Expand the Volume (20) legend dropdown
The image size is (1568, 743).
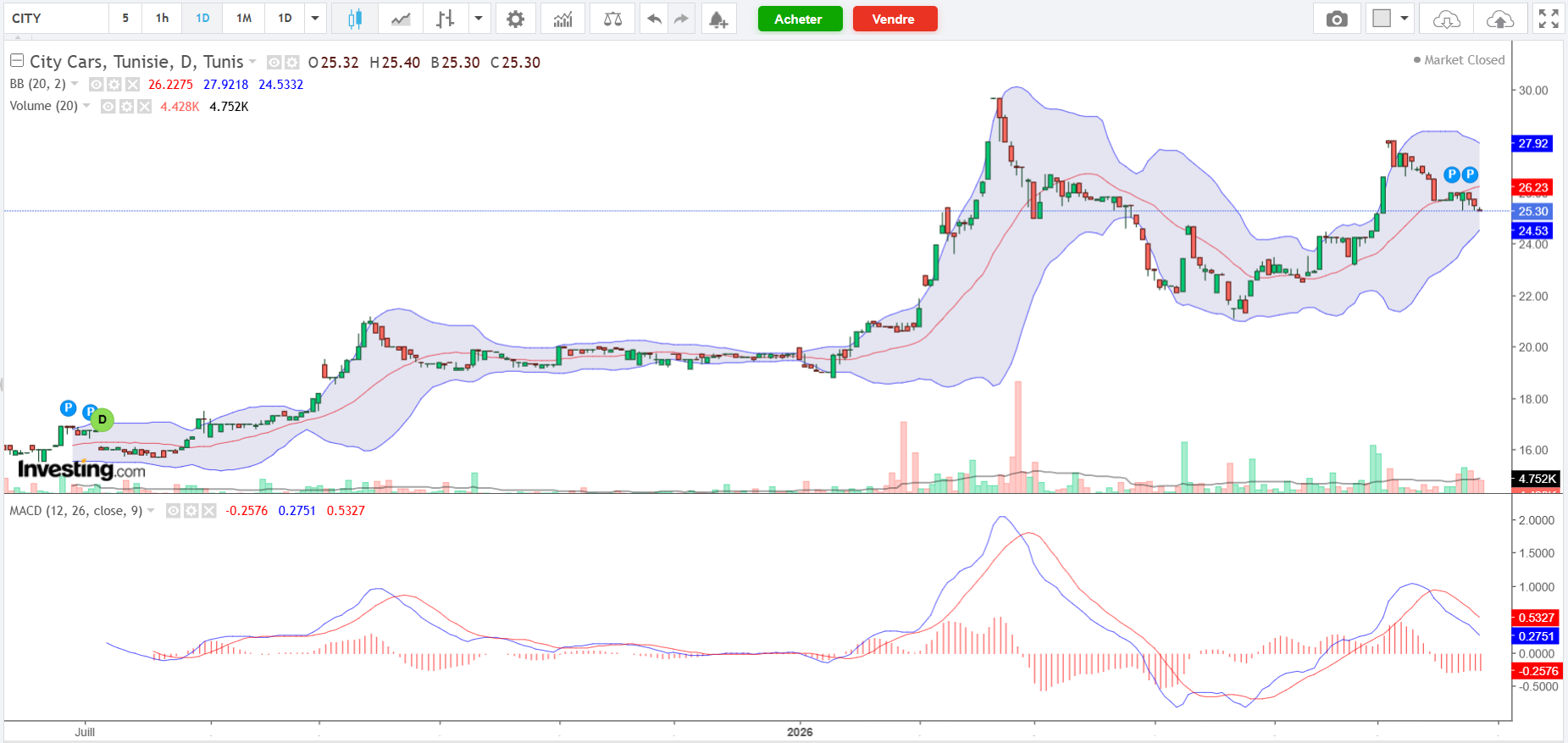(x=86, y=106)
